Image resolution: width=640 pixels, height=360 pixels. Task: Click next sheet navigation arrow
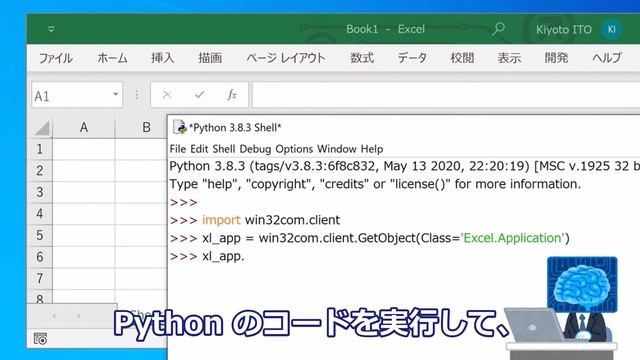pos(79,316)
